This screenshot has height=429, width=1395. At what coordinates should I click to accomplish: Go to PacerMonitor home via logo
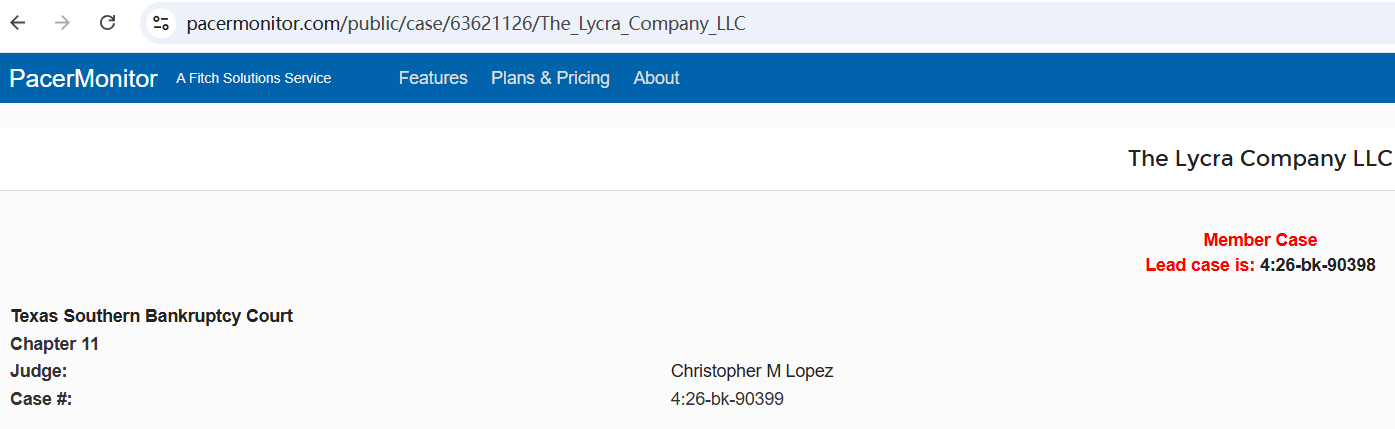(83, 78)
